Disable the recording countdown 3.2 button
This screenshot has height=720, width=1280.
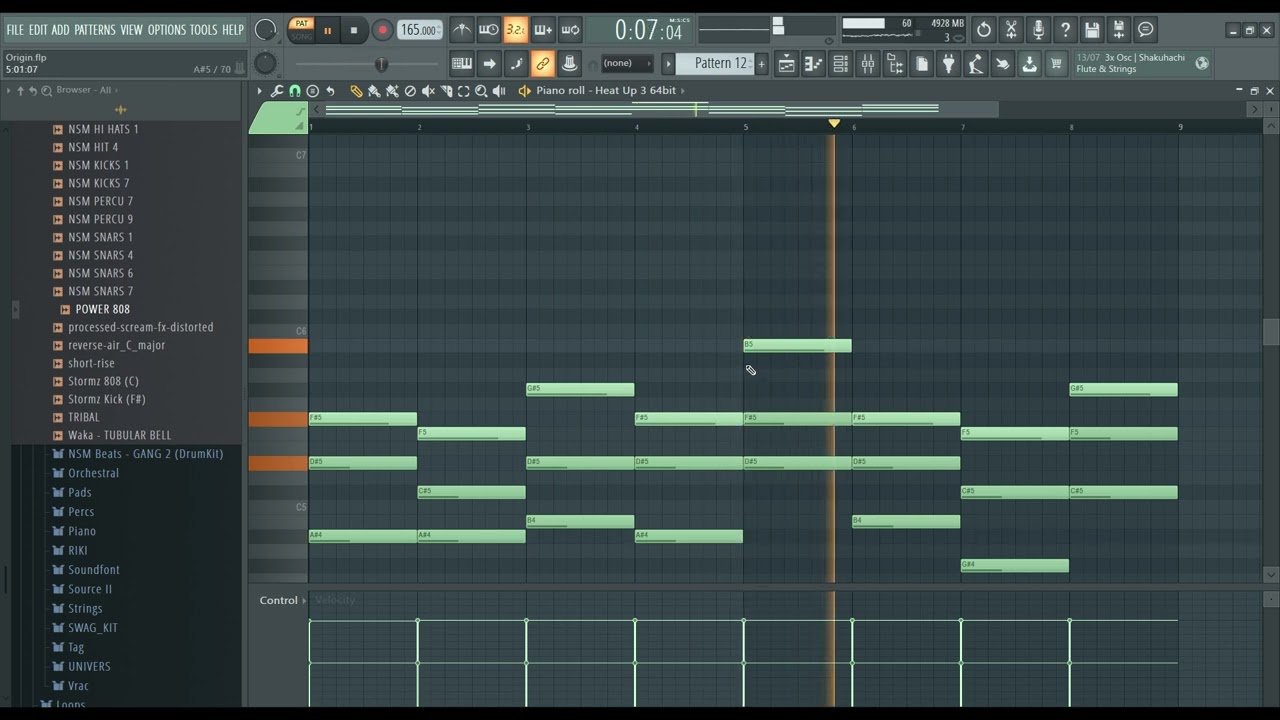click(x=515, y=30)
